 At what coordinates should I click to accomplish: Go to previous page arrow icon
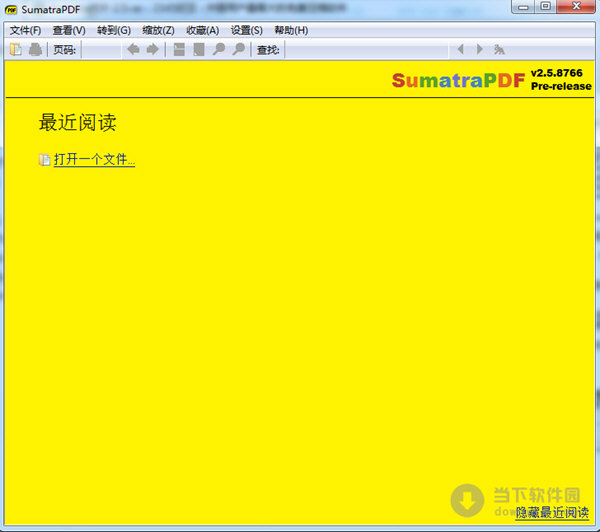tap(133, 50)
